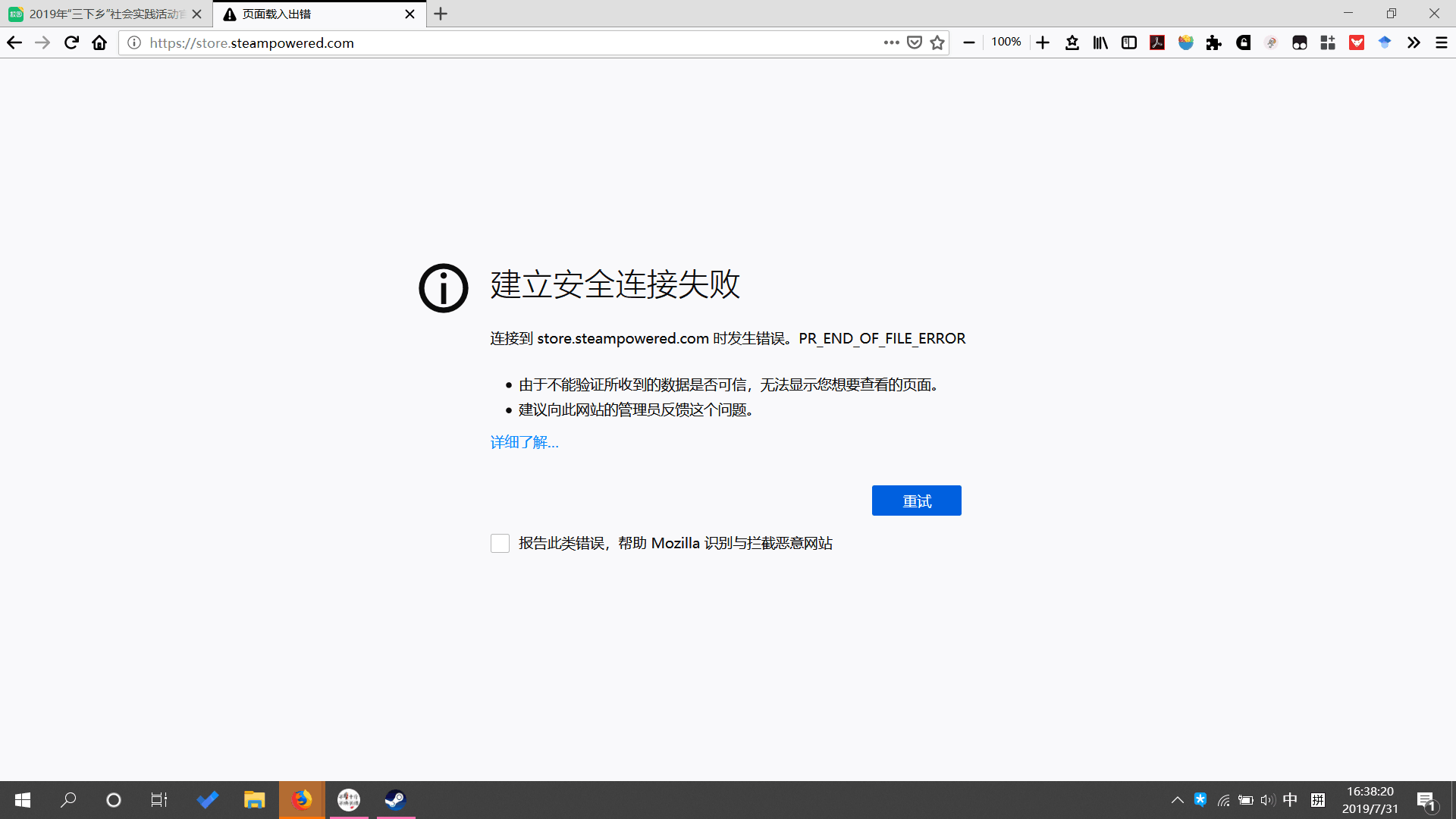Image resolution: width=1456 pixels, height=819 pixels.
Task: Open the colorful bowl extension icon
Action: pos(1186,42)
